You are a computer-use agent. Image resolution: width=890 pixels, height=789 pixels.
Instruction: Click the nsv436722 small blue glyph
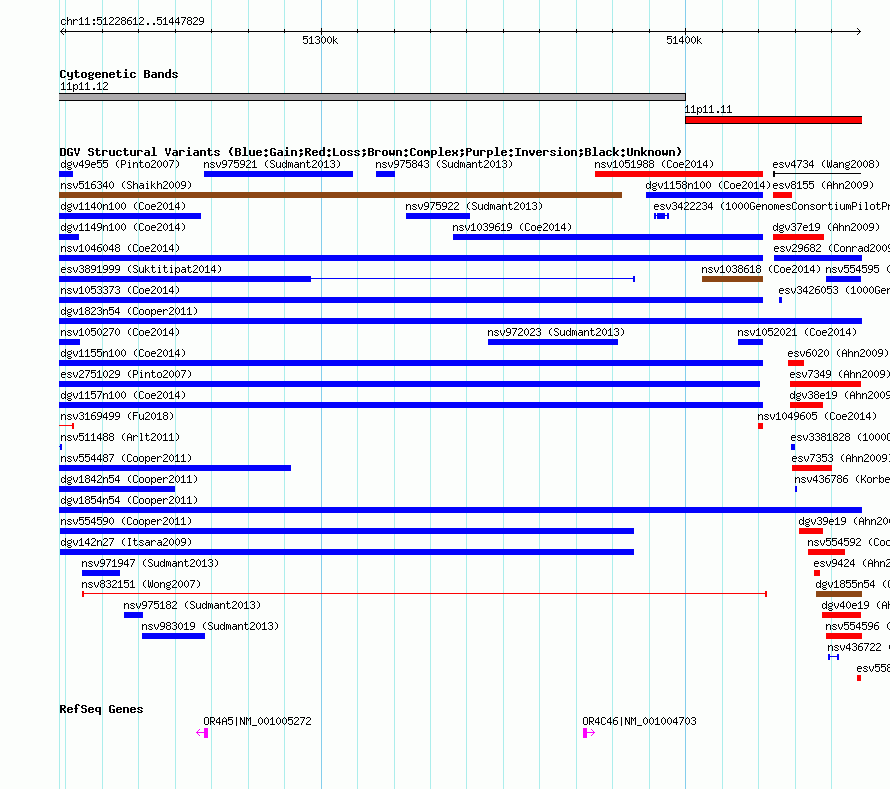coord(833,657)
